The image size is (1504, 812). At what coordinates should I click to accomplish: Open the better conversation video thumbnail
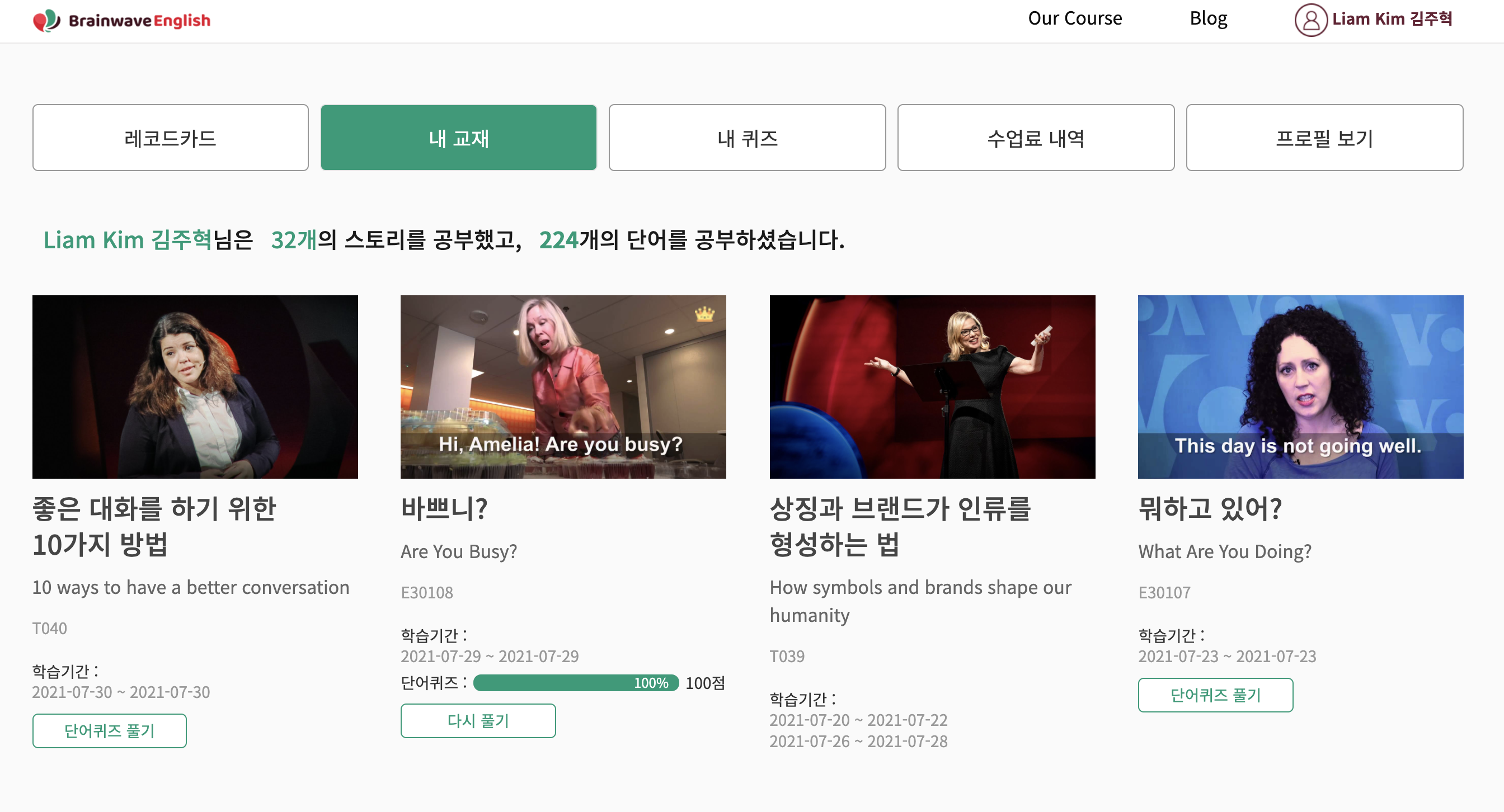195,387
